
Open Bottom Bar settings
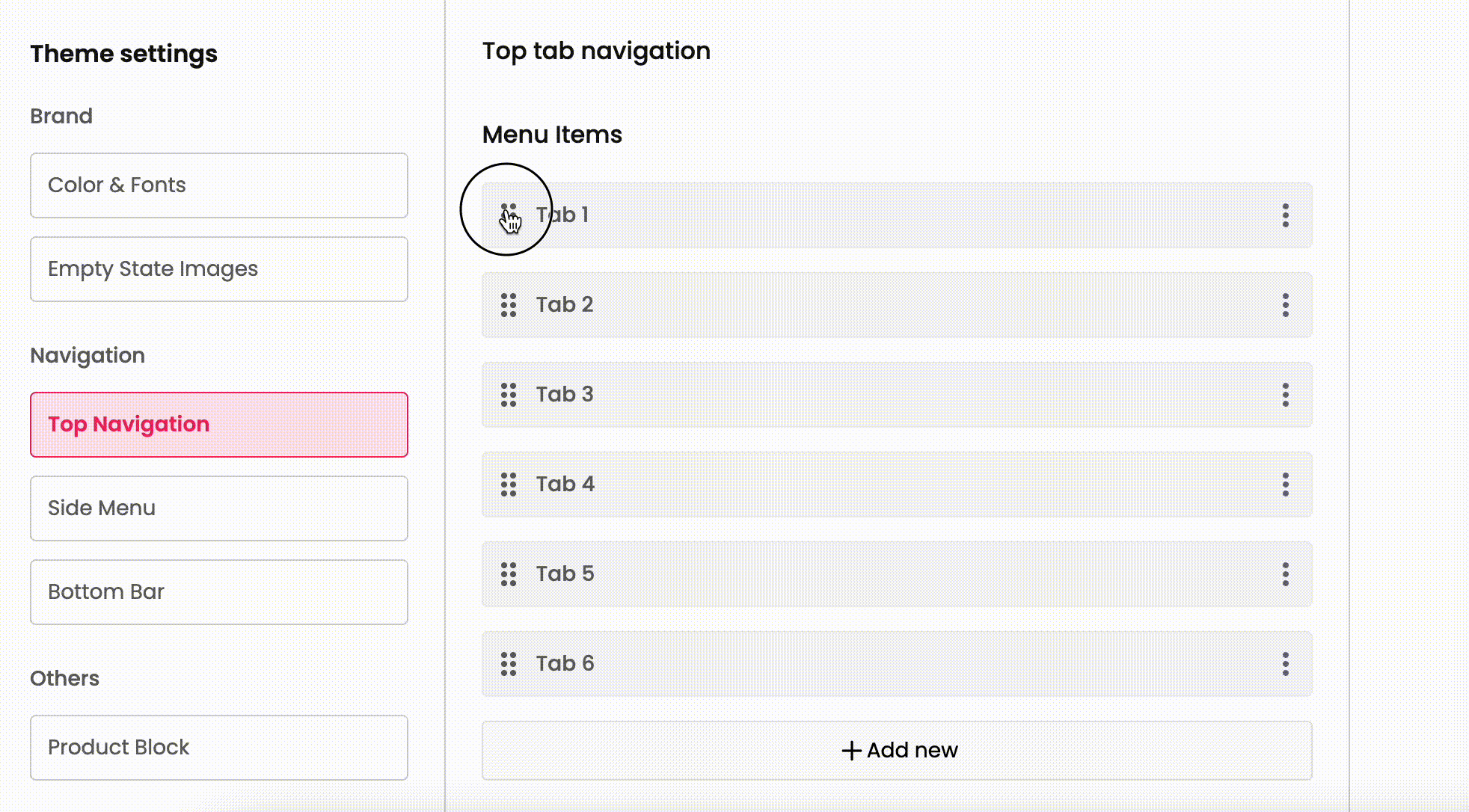pyautogui.click(x=218, y=592)
